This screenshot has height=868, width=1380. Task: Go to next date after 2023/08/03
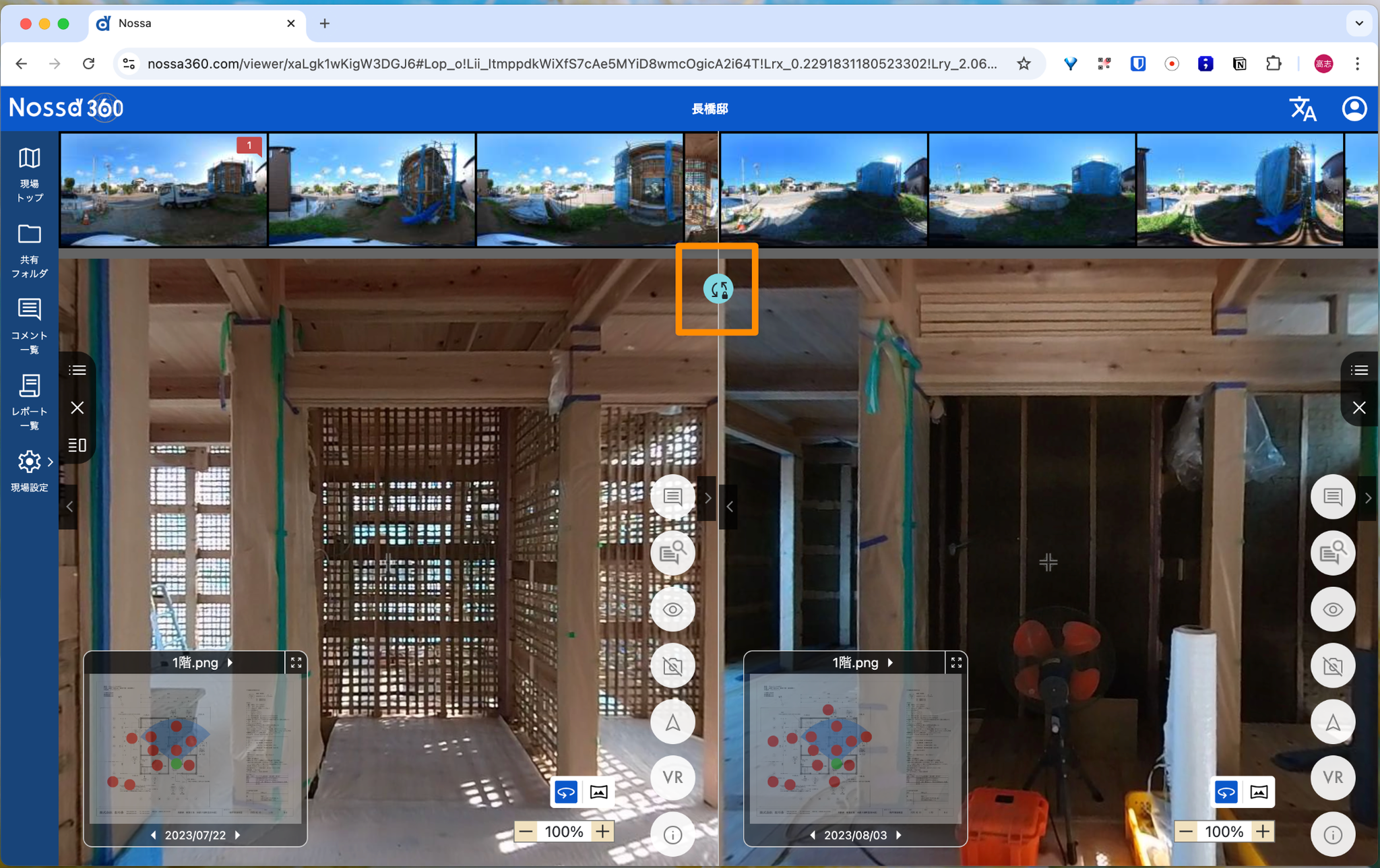click(x=899, y=835)
